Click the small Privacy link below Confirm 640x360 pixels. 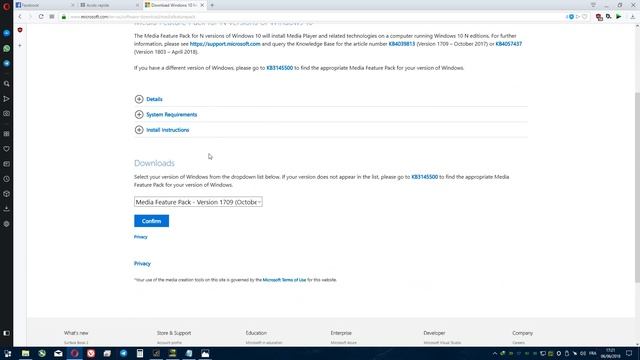point(140,237)
